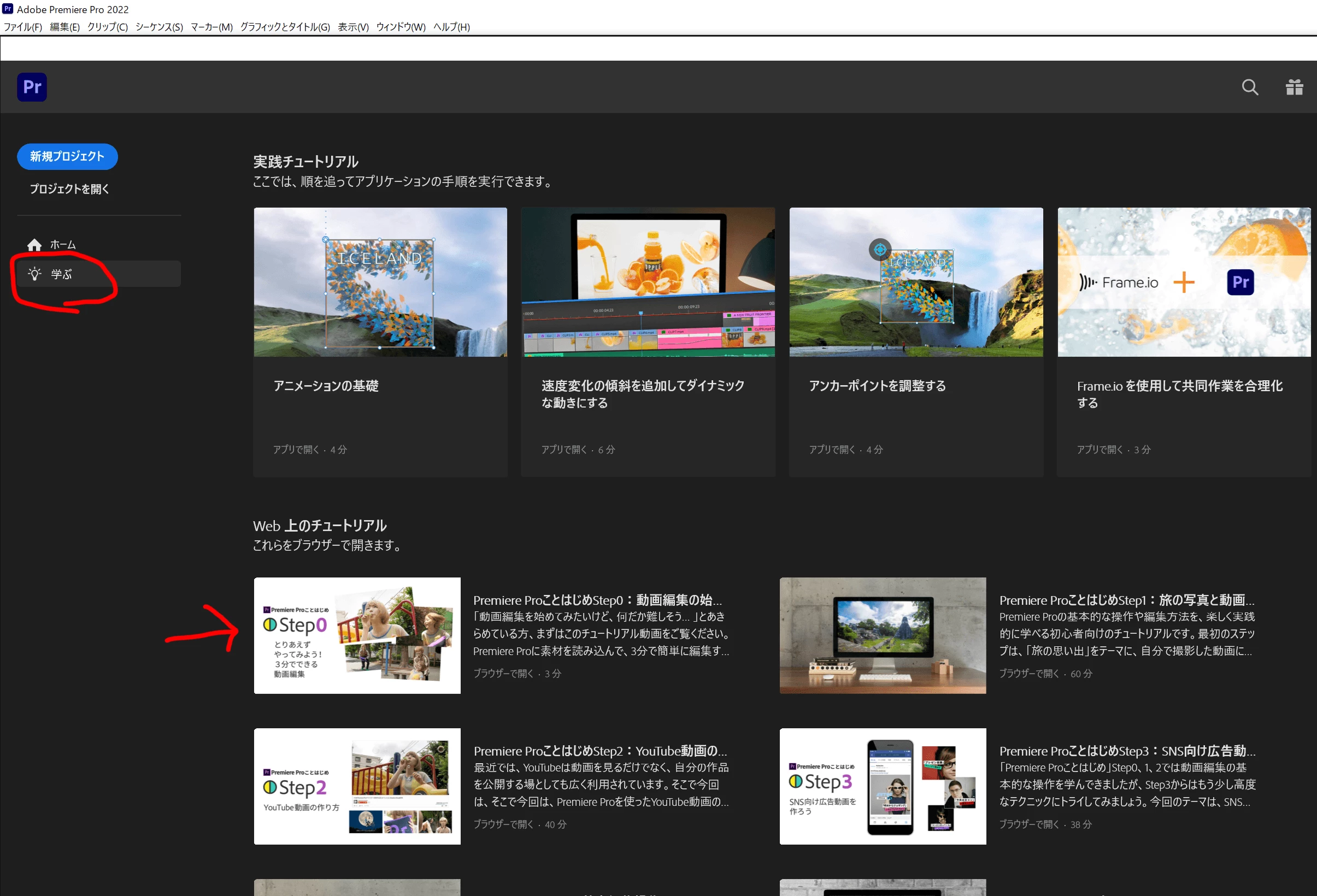The height and width of the screenshot is (896, 1317).
Task: Open the マーカー(M) menu
Action: click(x=211, y=27)
